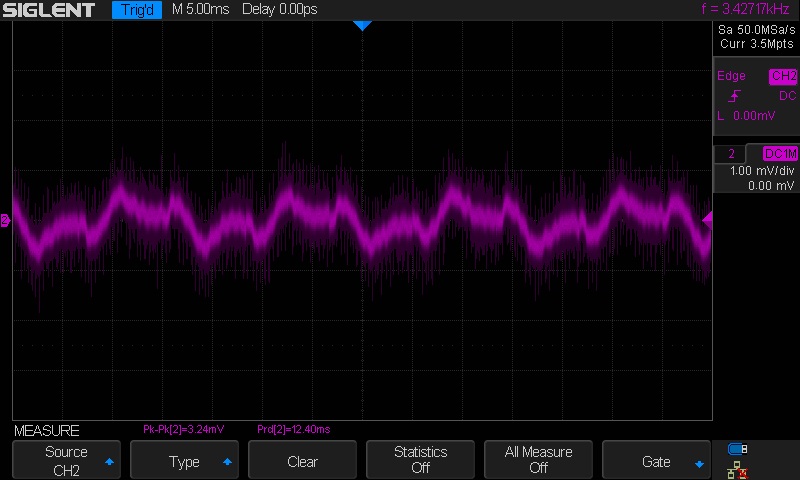The image size is (800, 480).
Task: Clear all measurements with the Clear button
Action: [303, 460]
